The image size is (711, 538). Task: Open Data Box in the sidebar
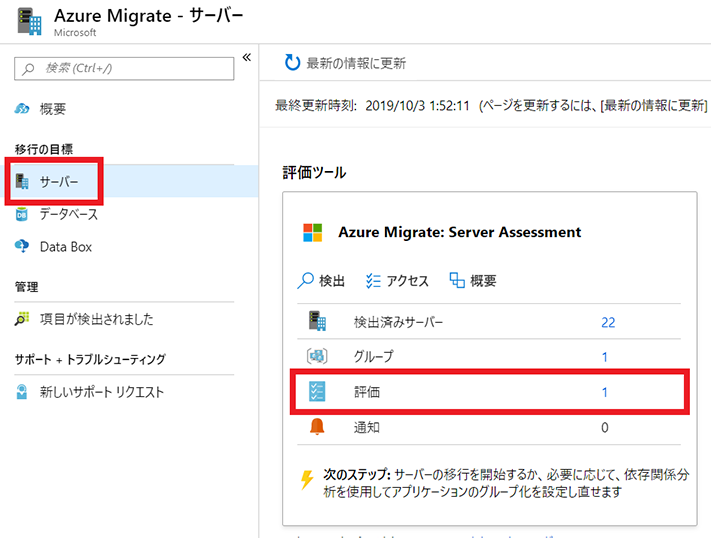pyautogui.click(x=66, y=247)
